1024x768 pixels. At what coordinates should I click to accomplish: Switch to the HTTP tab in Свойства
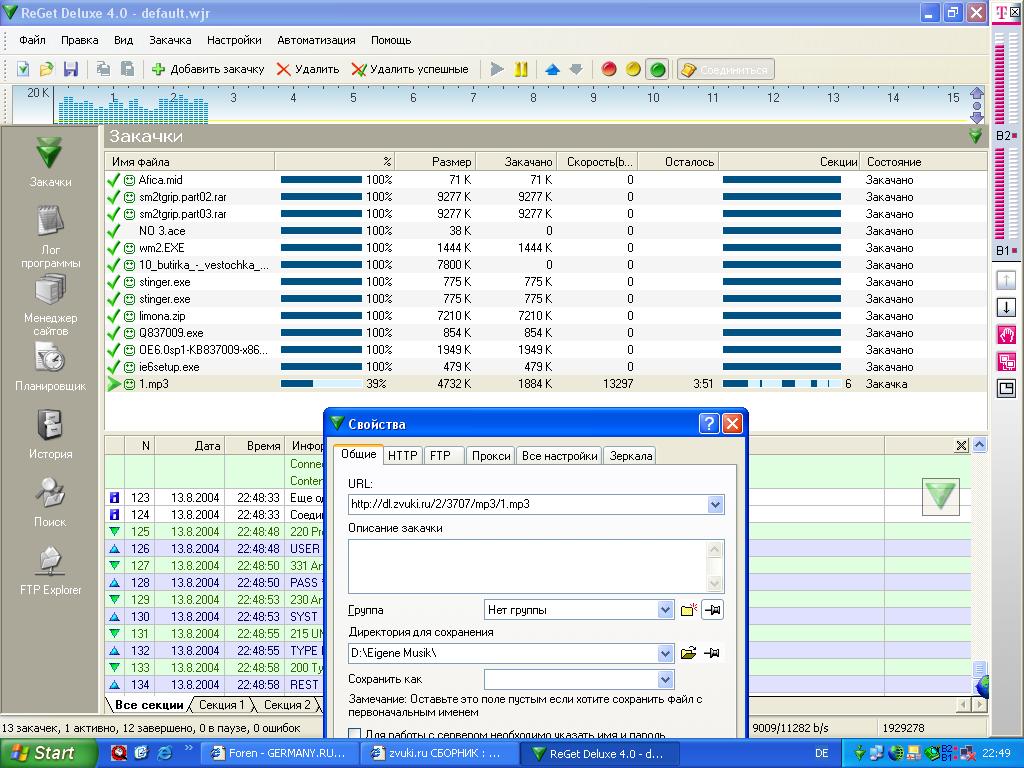point(402,455)
